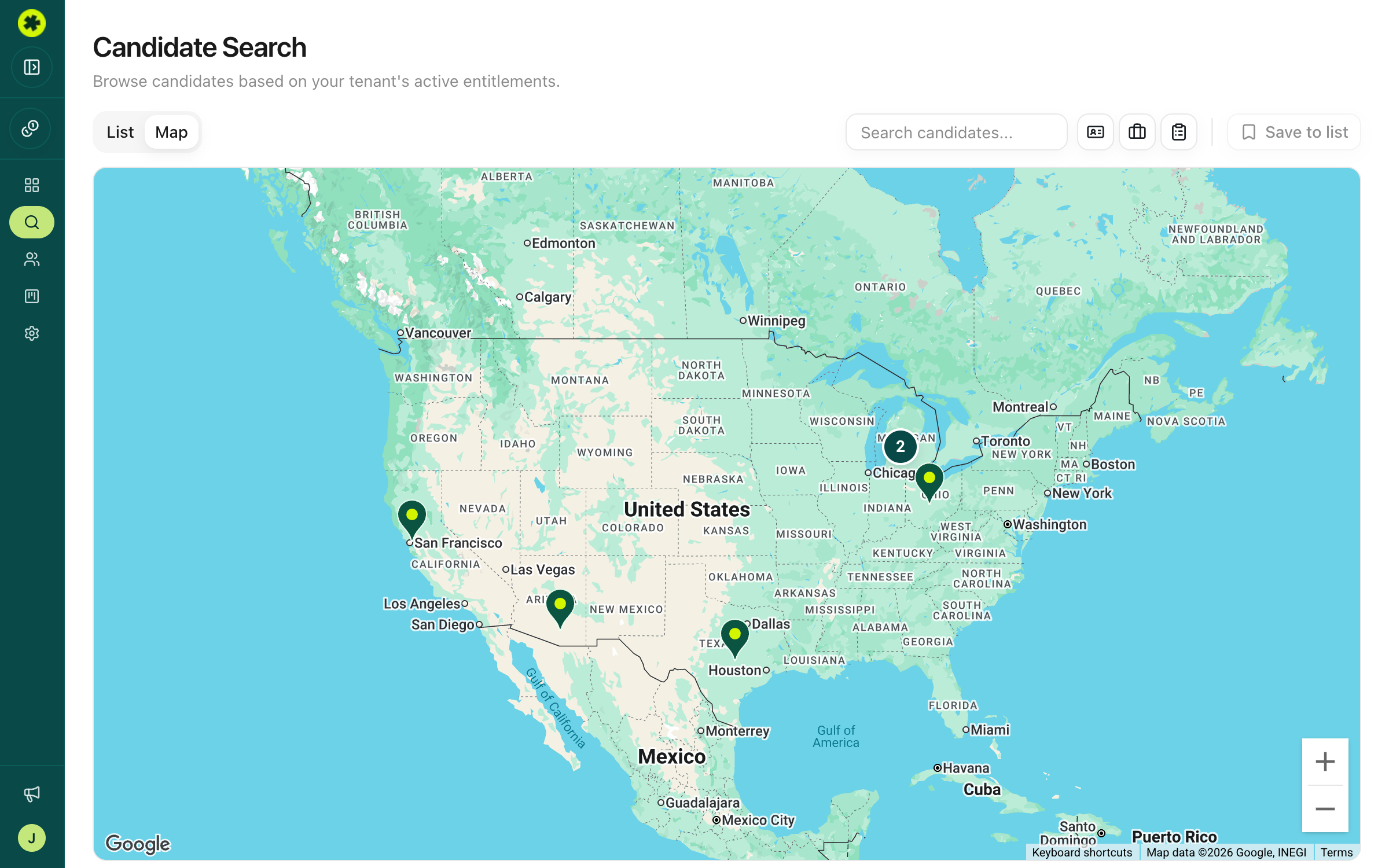
Task: Click the 'Vancouver' city label
Action: pyautogui.click(x=438, y=333)
